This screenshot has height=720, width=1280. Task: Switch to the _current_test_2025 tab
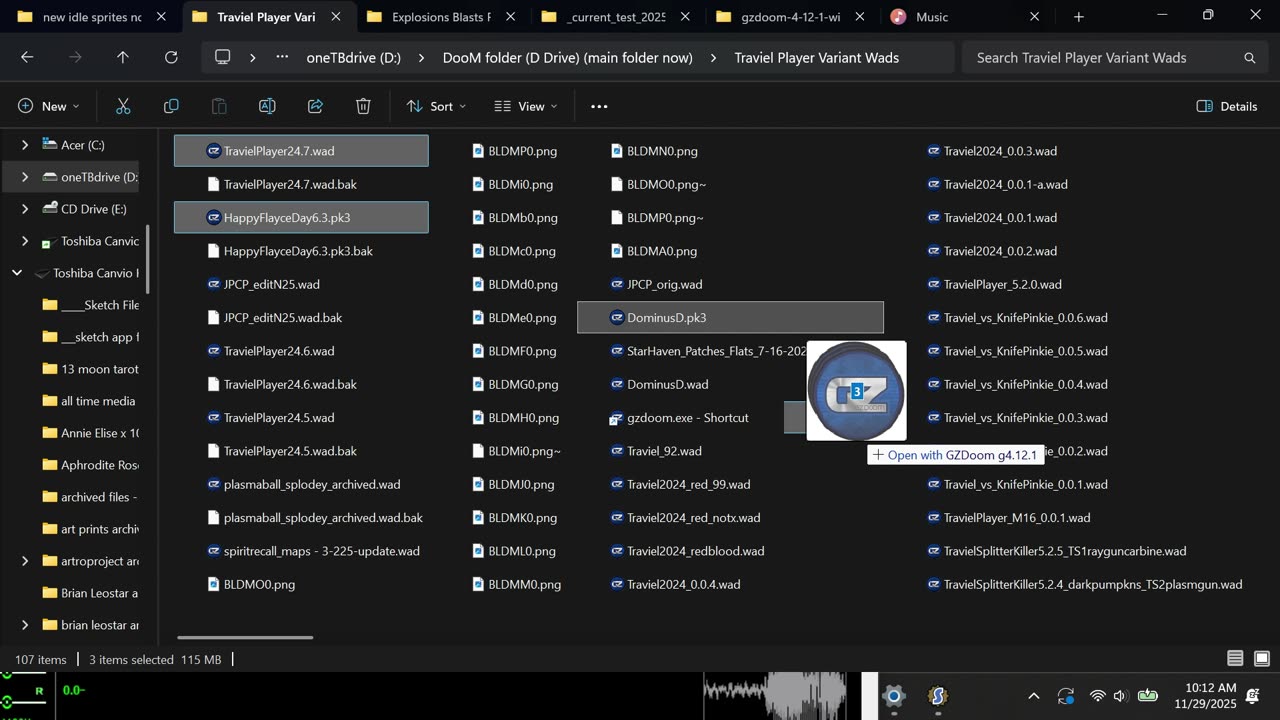point(617,17)
